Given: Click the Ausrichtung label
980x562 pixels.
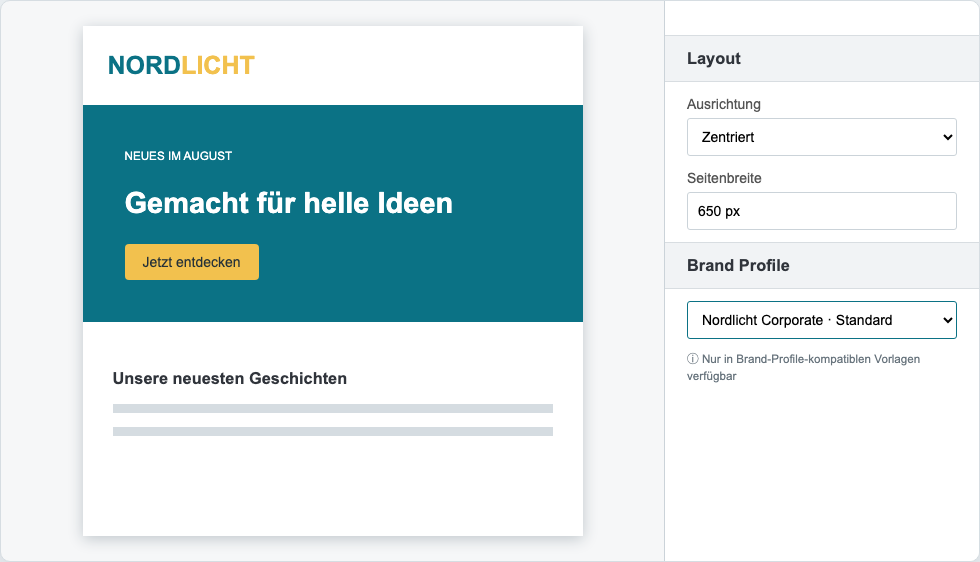Looking at the screenshot, I should tap(724, 104).
